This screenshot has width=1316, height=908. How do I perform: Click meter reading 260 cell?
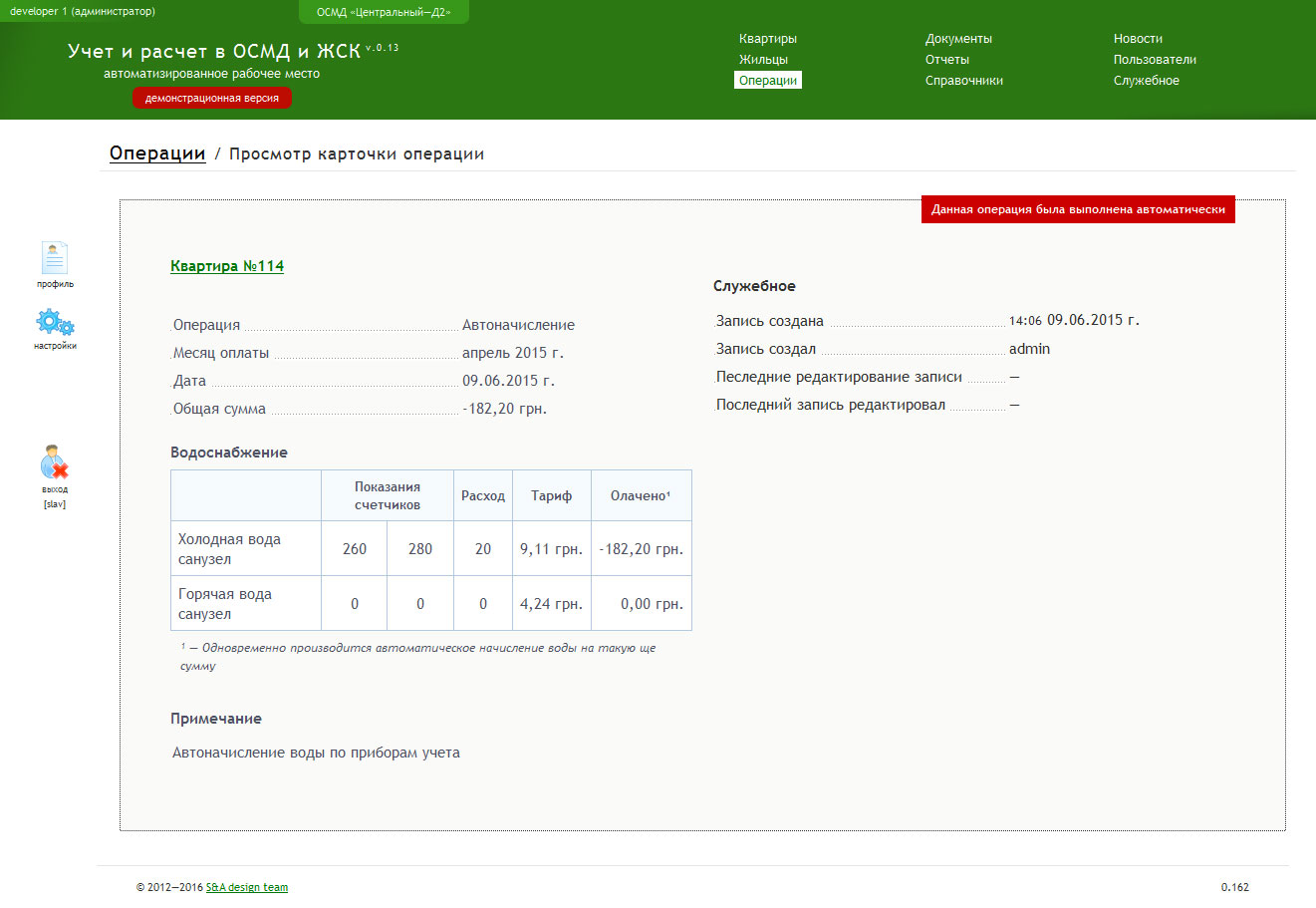[x=355, y=549]
